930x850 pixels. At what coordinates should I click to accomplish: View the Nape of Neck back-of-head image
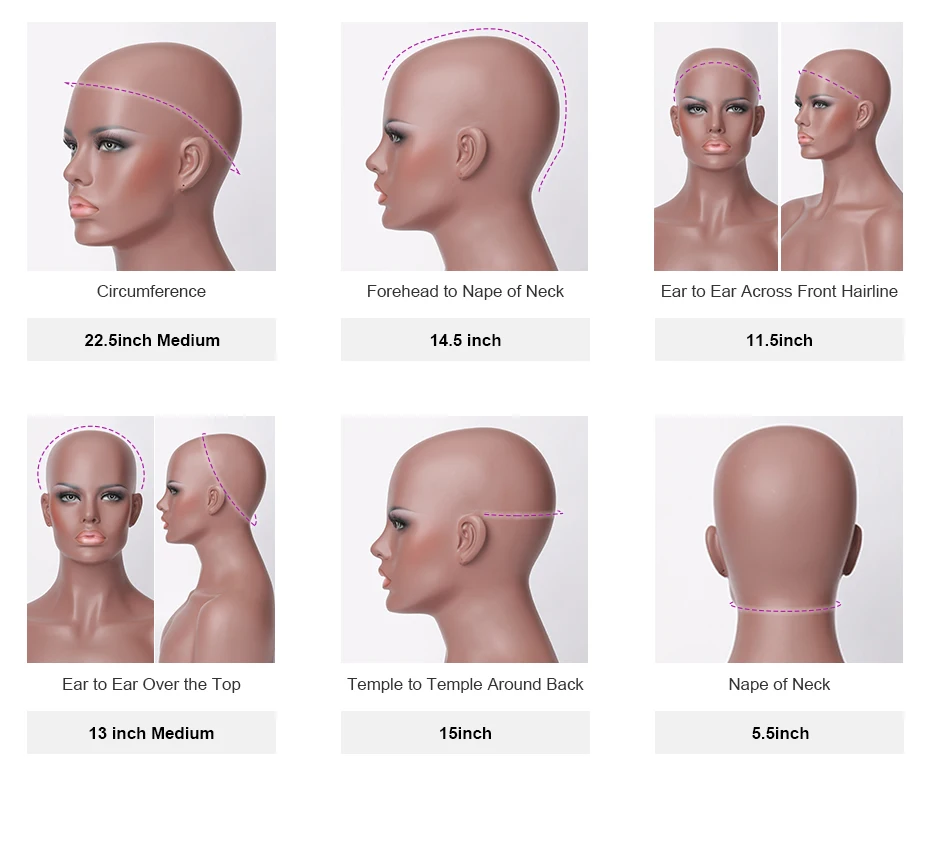pyautogui.click(x=779, y=539)
